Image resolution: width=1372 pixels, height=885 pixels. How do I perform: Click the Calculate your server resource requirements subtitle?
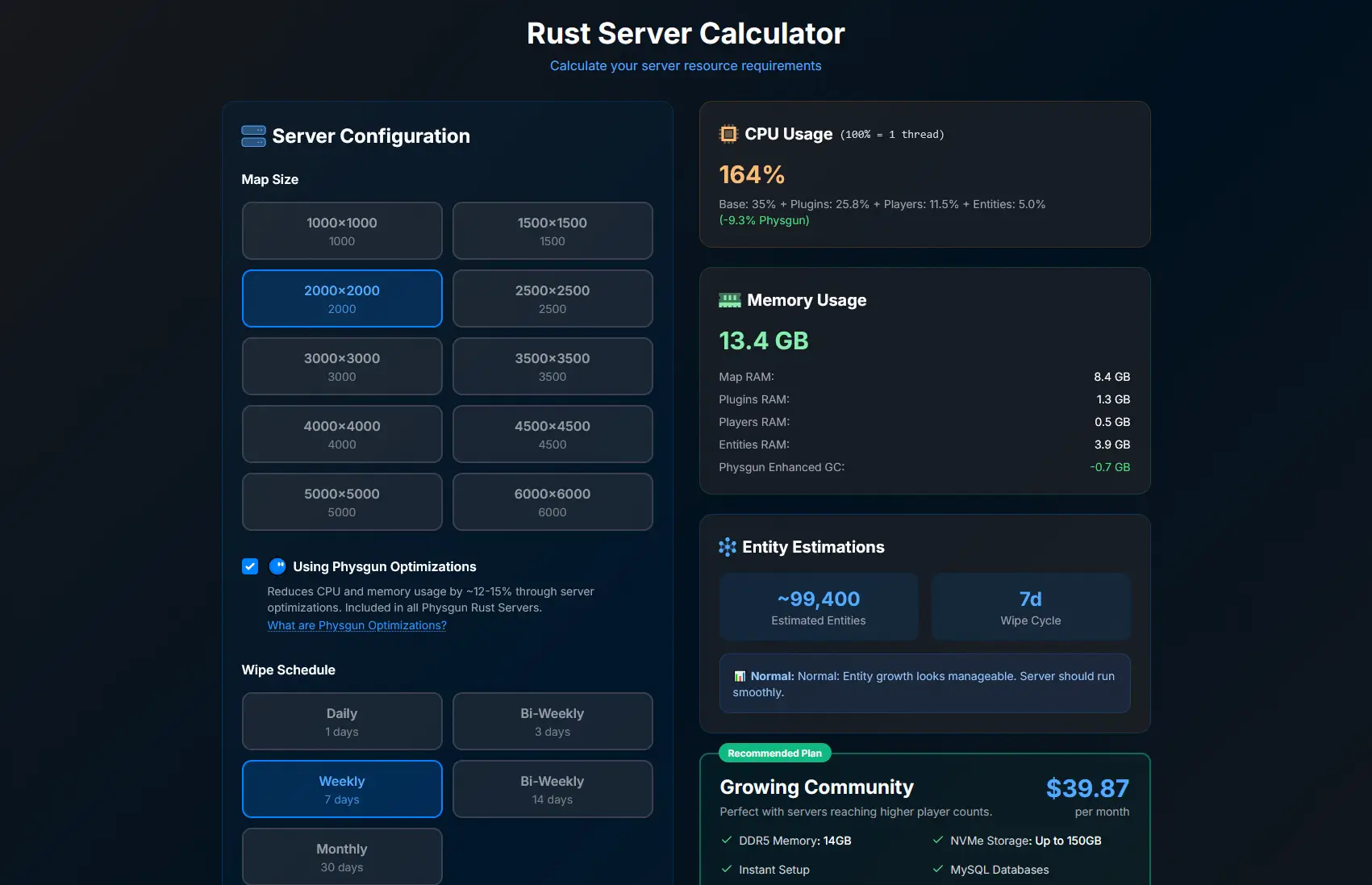coord(686,65)
